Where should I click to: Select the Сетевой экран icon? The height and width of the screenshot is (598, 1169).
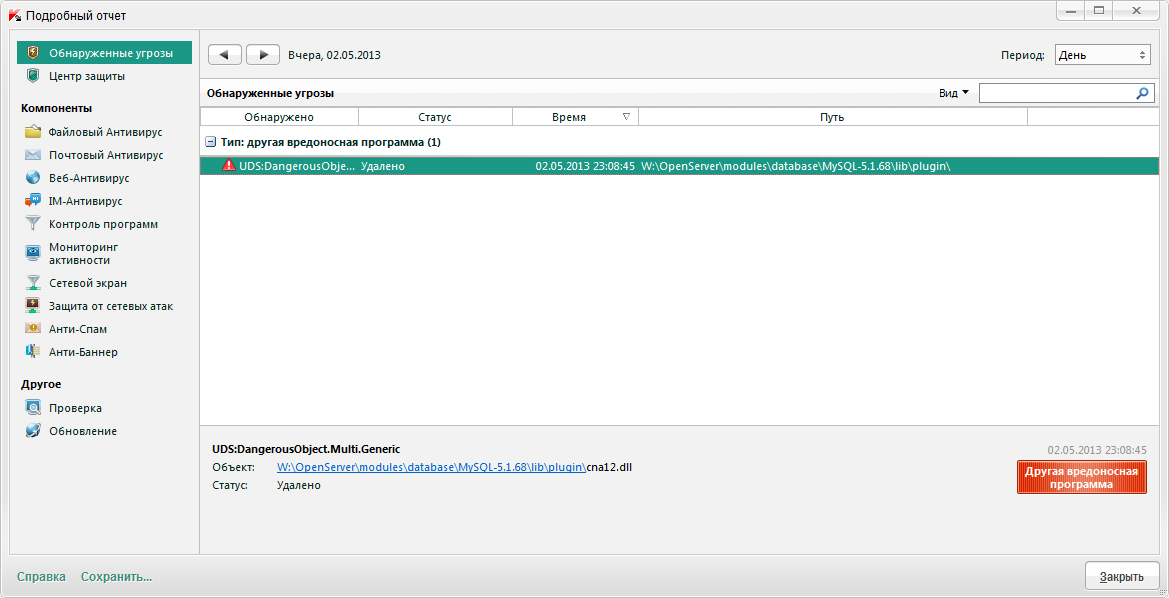pyautogui.click(x=33, y=283)
